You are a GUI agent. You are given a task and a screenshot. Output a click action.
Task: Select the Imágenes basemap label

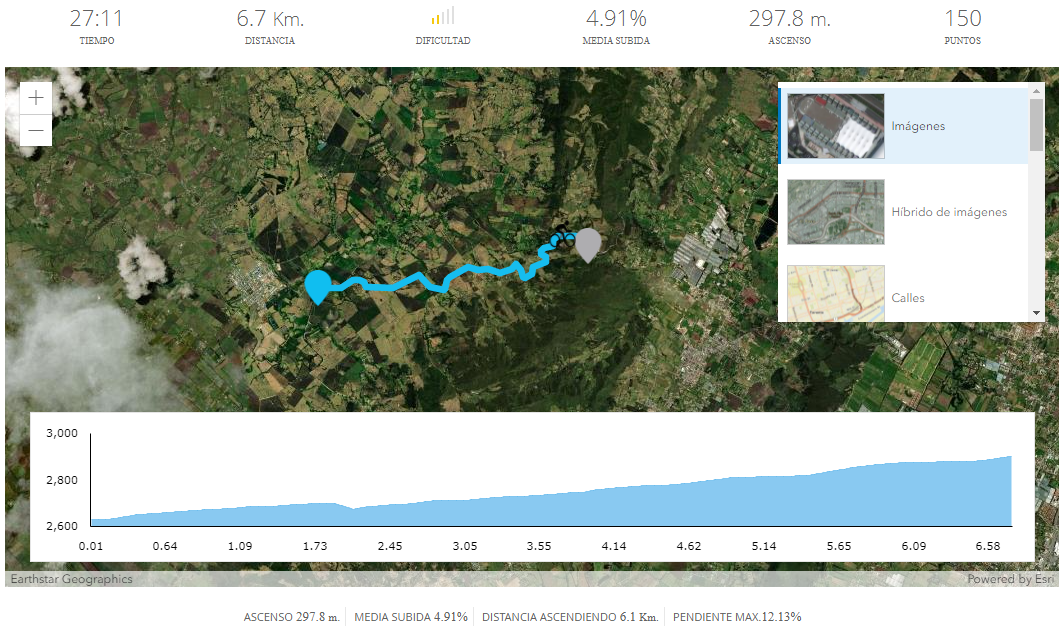[x=918, y=126]
